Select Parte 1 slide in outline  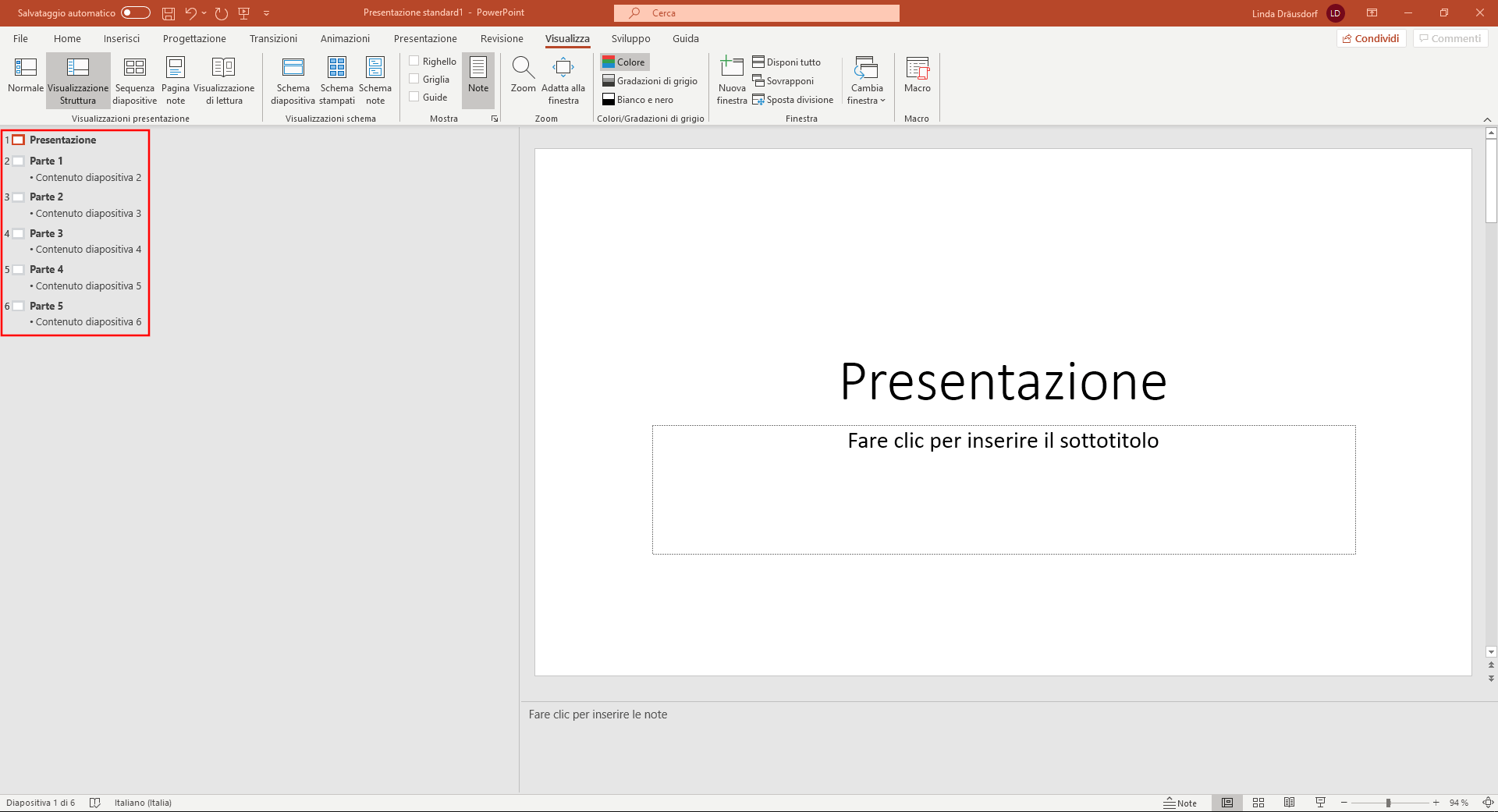click(x=46, y=161)
